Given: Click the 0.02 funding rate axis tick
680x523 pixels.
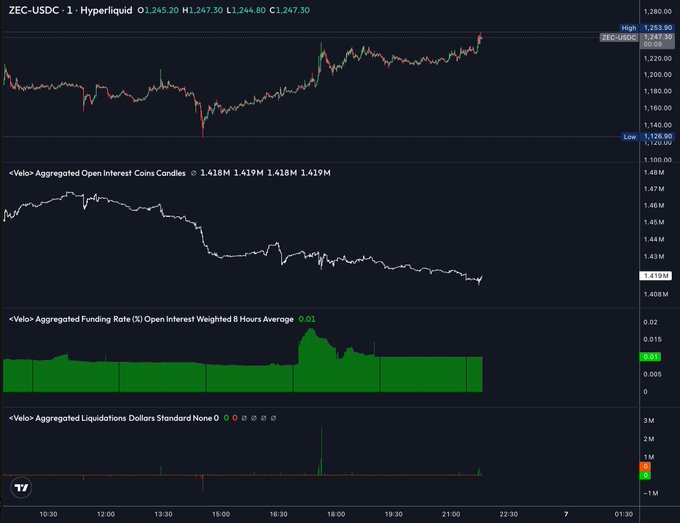Looking at the screenshot, I should (650, 322).
